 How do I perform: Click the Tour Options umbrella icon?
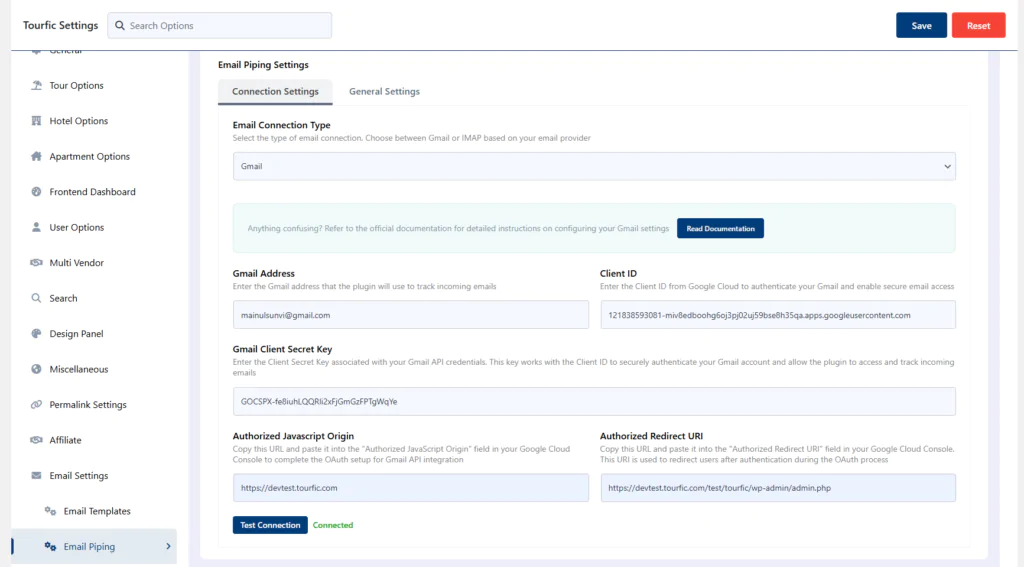click(x=37, y=86)
